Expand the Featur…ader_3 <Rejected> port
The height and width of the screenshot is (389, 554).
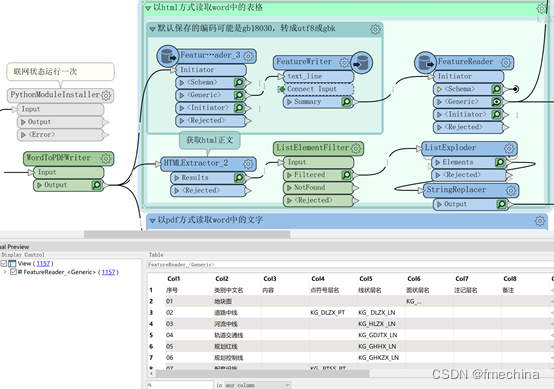pyautogui.click(x=182, y=120)
